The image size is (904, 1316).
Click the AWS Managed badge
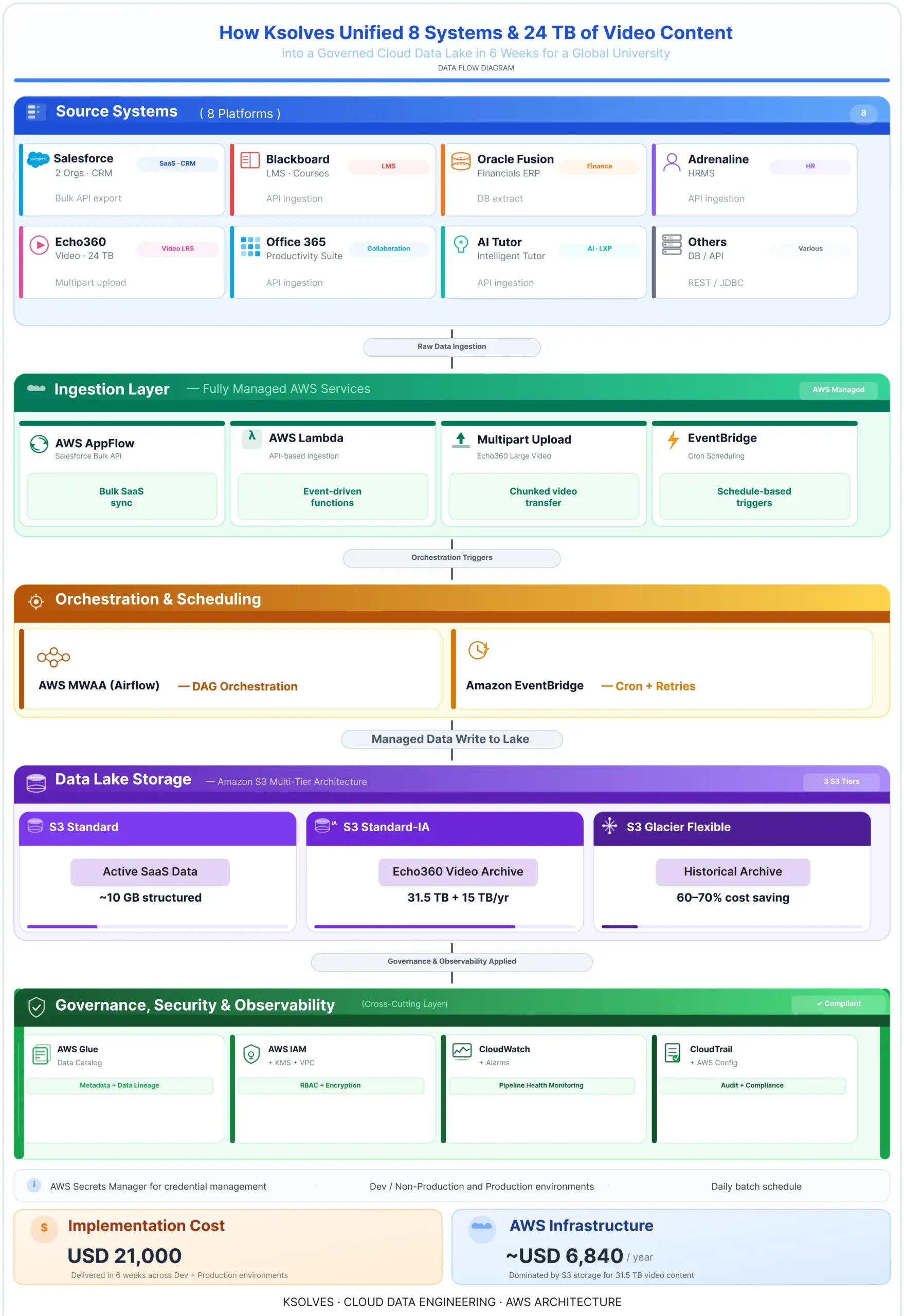(x=838, y=390)
